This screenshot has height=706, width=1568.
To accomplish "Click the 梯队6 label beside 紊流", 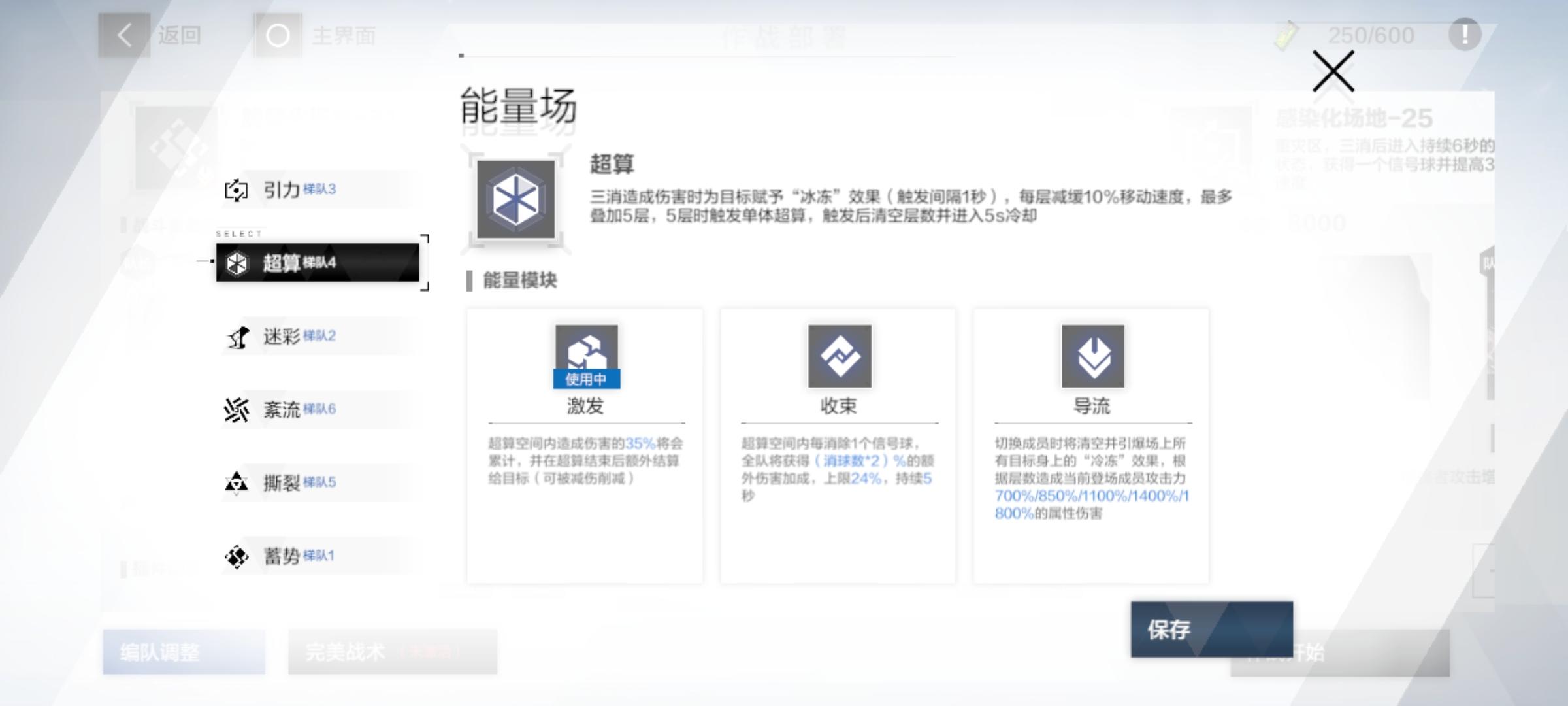I will click(319, 409).
